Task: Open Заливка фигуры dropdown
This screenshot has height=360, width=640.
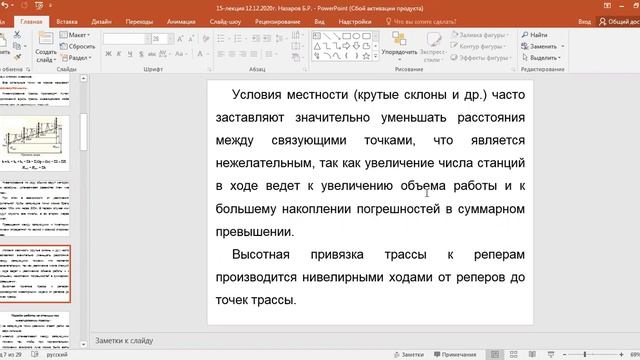Action: pyautogui.click(x=480, y=35)
